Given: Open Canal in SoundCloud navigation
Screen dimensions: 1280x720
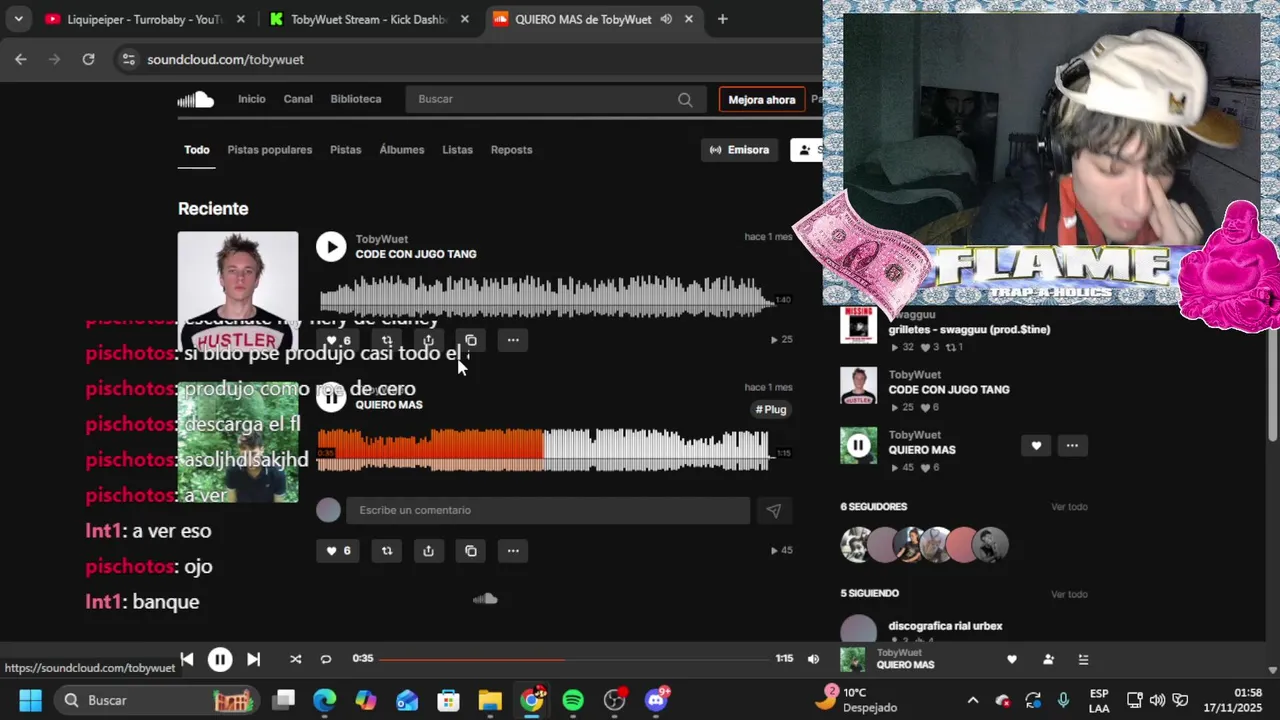Looking at the screenshot, I should click(298, 99).
